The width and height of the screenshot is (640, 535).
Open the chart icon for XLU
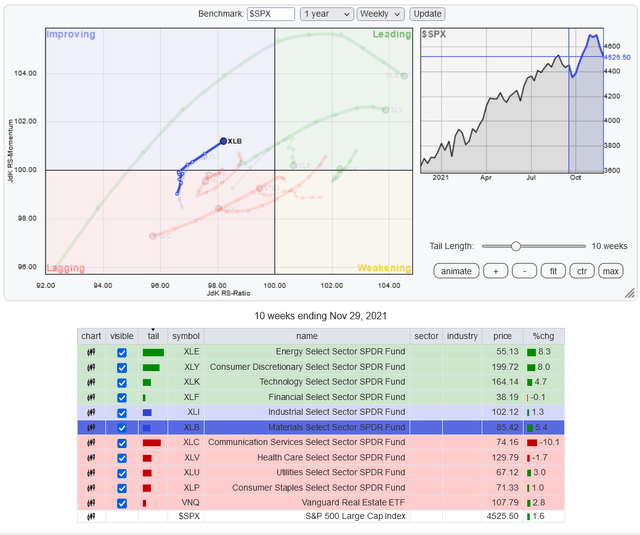tap(91, 473)
